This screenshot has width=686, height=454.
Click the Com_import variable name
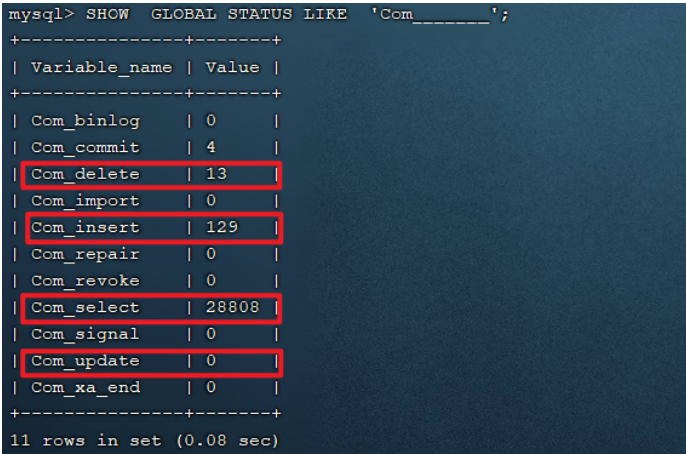[85, 201]
